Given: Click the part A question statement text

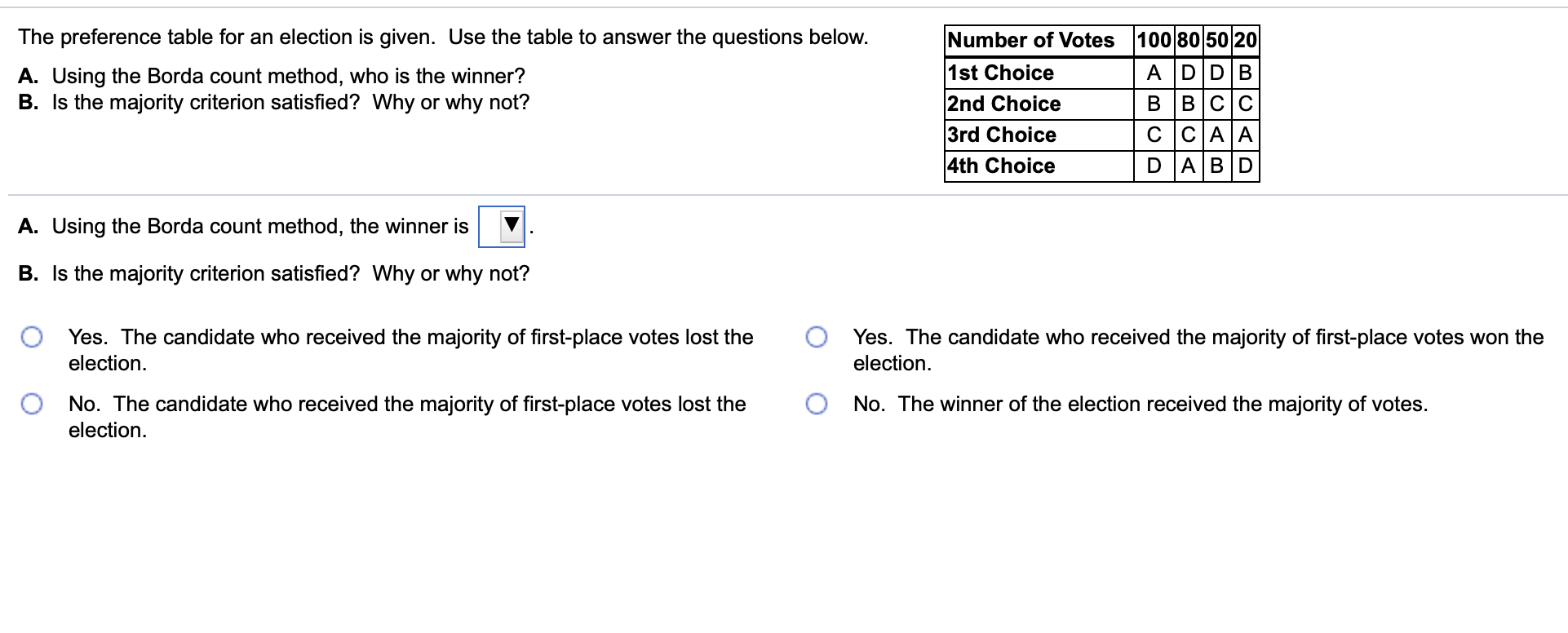Looking at the screenshot, I should coord(269,76).
